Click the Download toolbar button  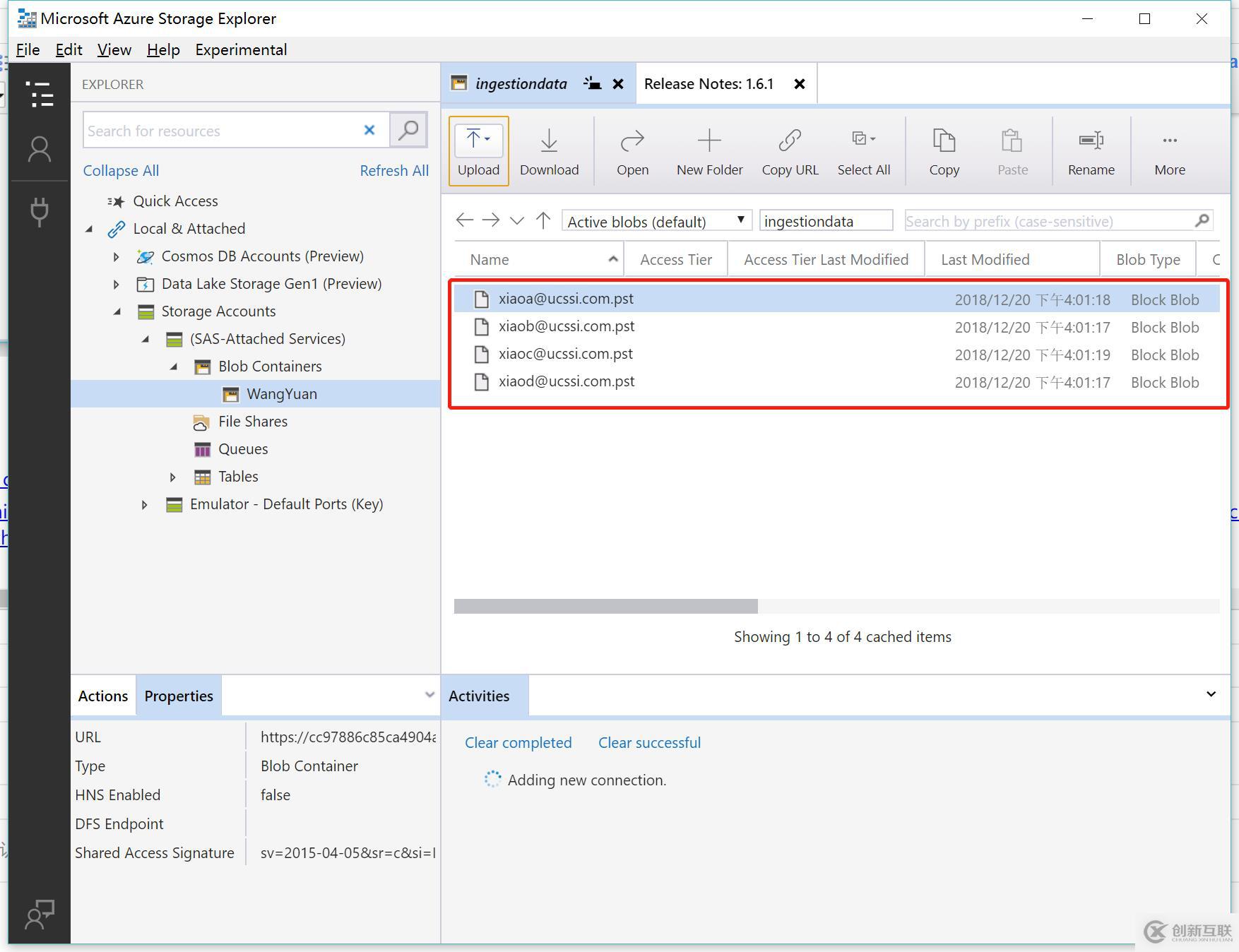pos(549,151)
